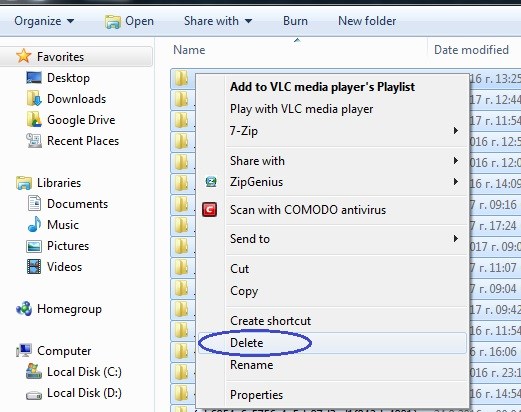
Task: Click the Local Disk (C:) drive icon
Action: click(x=34, y=371)
